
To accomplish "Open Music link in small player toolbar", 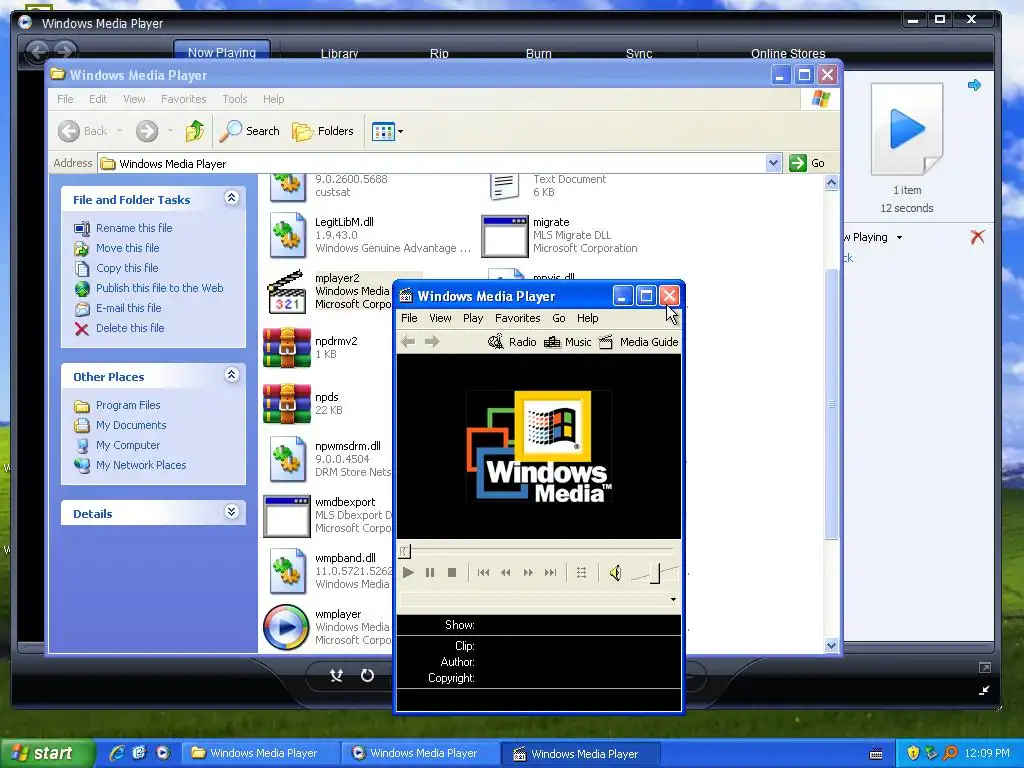I will pyautogui.click(x=568, y=342).
